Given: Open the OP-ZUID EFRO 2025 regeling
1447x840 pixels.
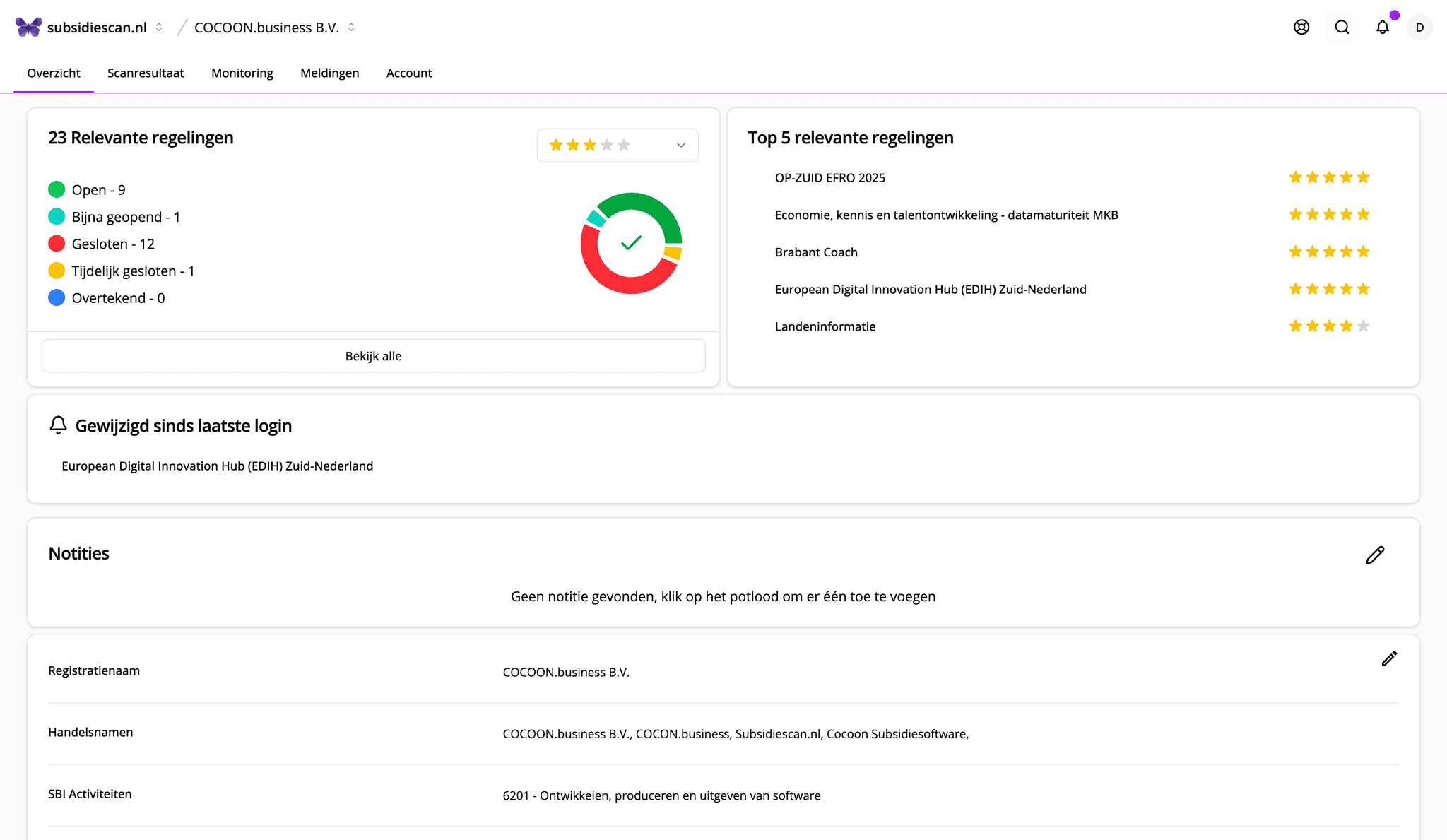Looking at the screenshot, I should click(x=829, y=177).
